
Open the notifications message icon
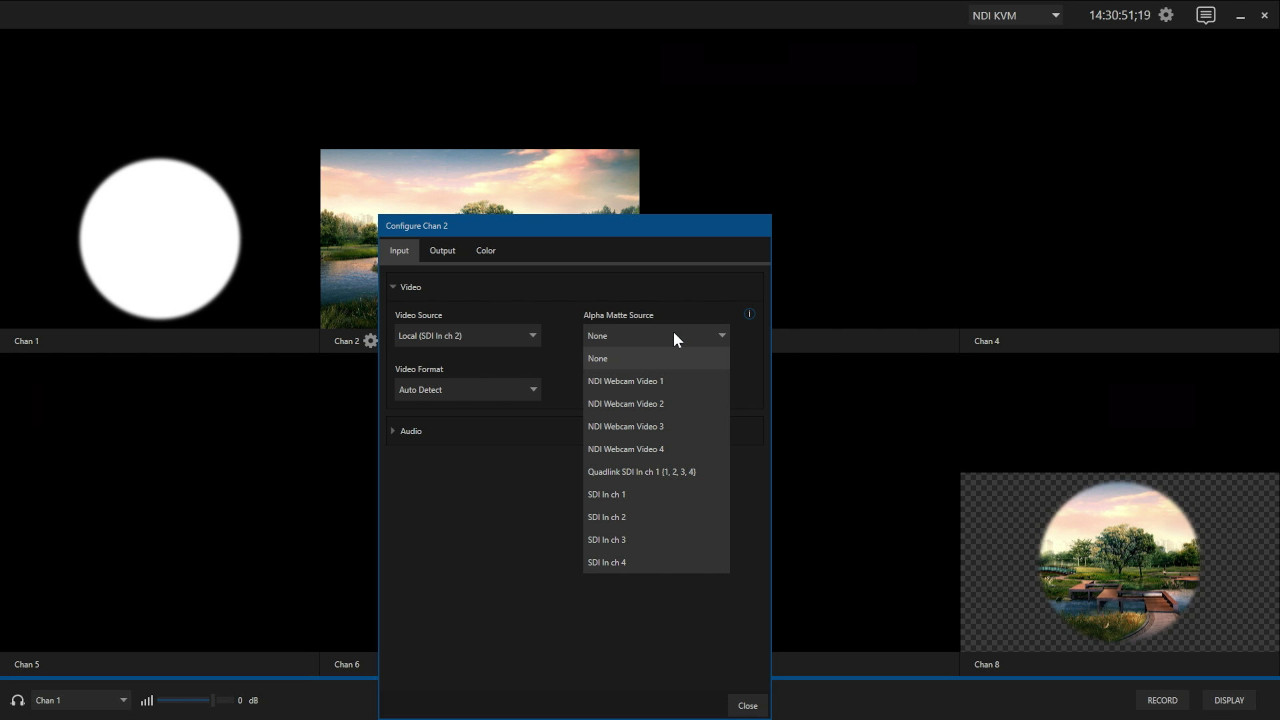point(1206,15)
